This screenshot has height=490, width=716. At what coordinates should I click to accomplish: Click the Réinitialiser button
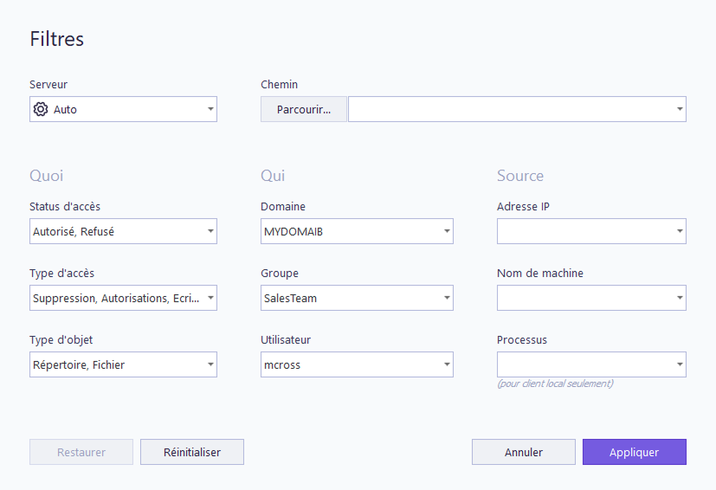pyautogui.click(x=192, y=452)
